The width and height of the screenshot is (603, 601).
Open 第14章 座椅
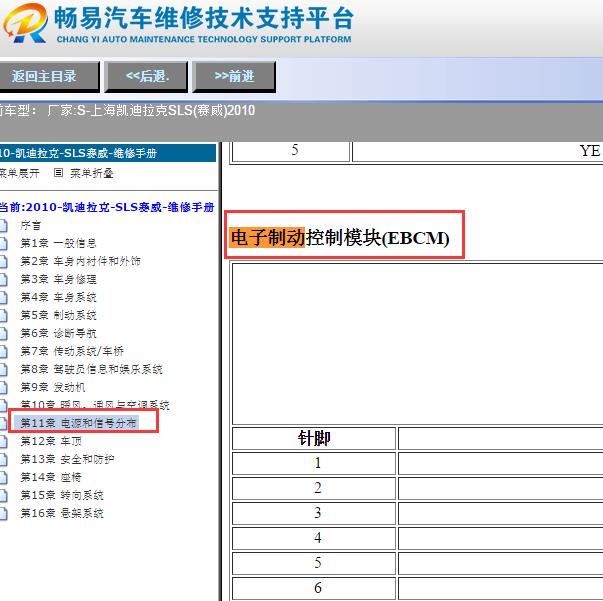(x=51, y=477)
